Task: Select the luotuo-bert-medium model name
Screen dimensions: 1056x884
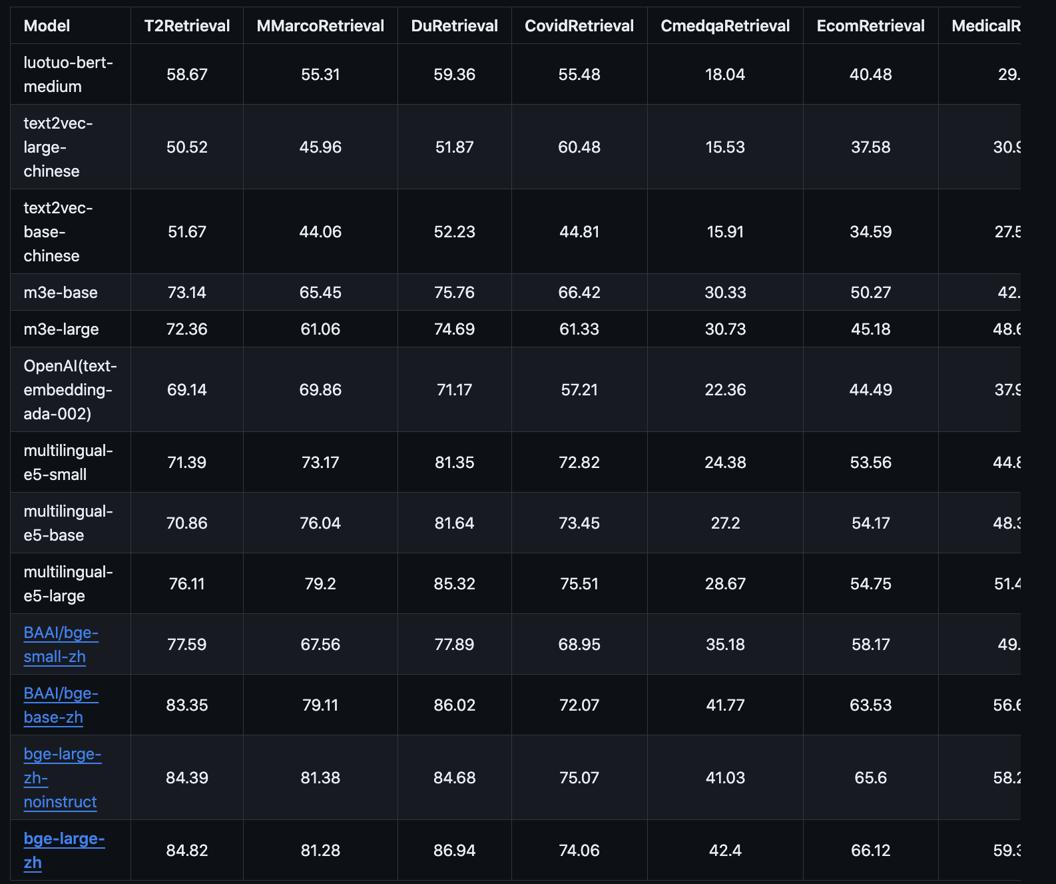Action: click(x=68, y=74)
